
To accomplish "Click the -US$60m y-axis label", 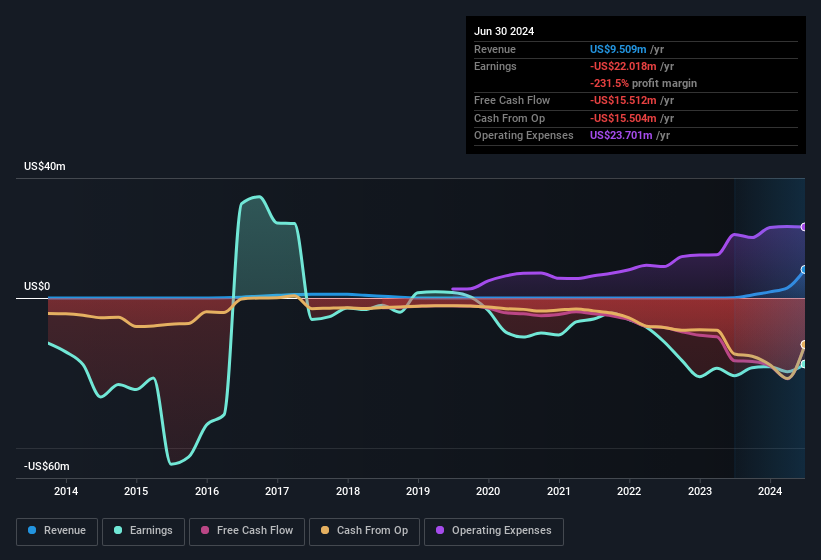I will point(47,467).
